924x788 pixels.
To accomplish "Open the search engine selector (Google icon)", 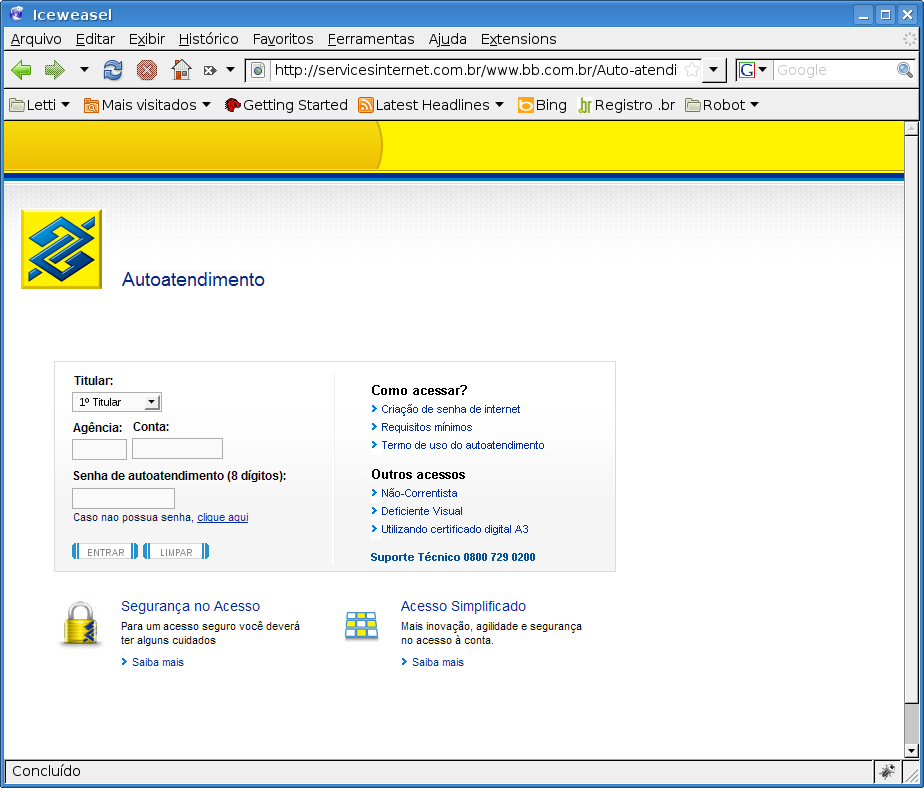I will (x=753, y=70).
